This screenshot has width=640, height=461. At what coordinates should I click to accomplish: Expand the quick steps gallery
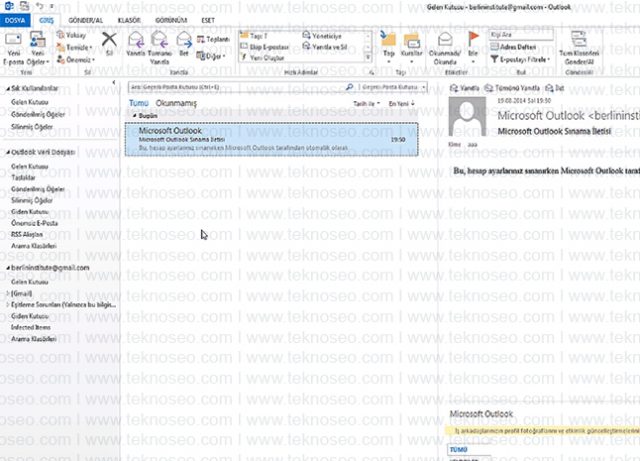click(x=368, y=58)
